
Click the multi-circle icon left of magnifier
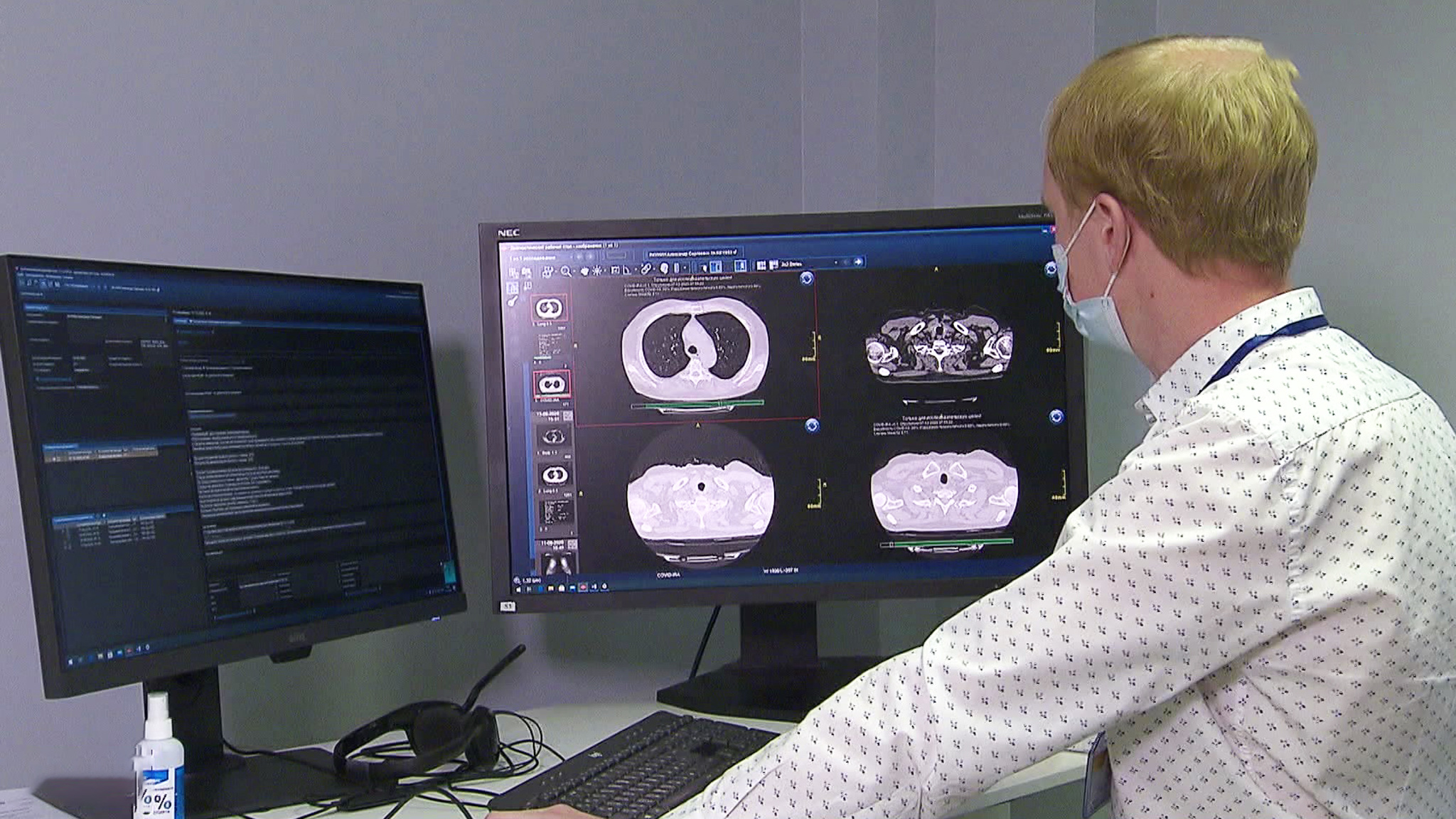548,272
